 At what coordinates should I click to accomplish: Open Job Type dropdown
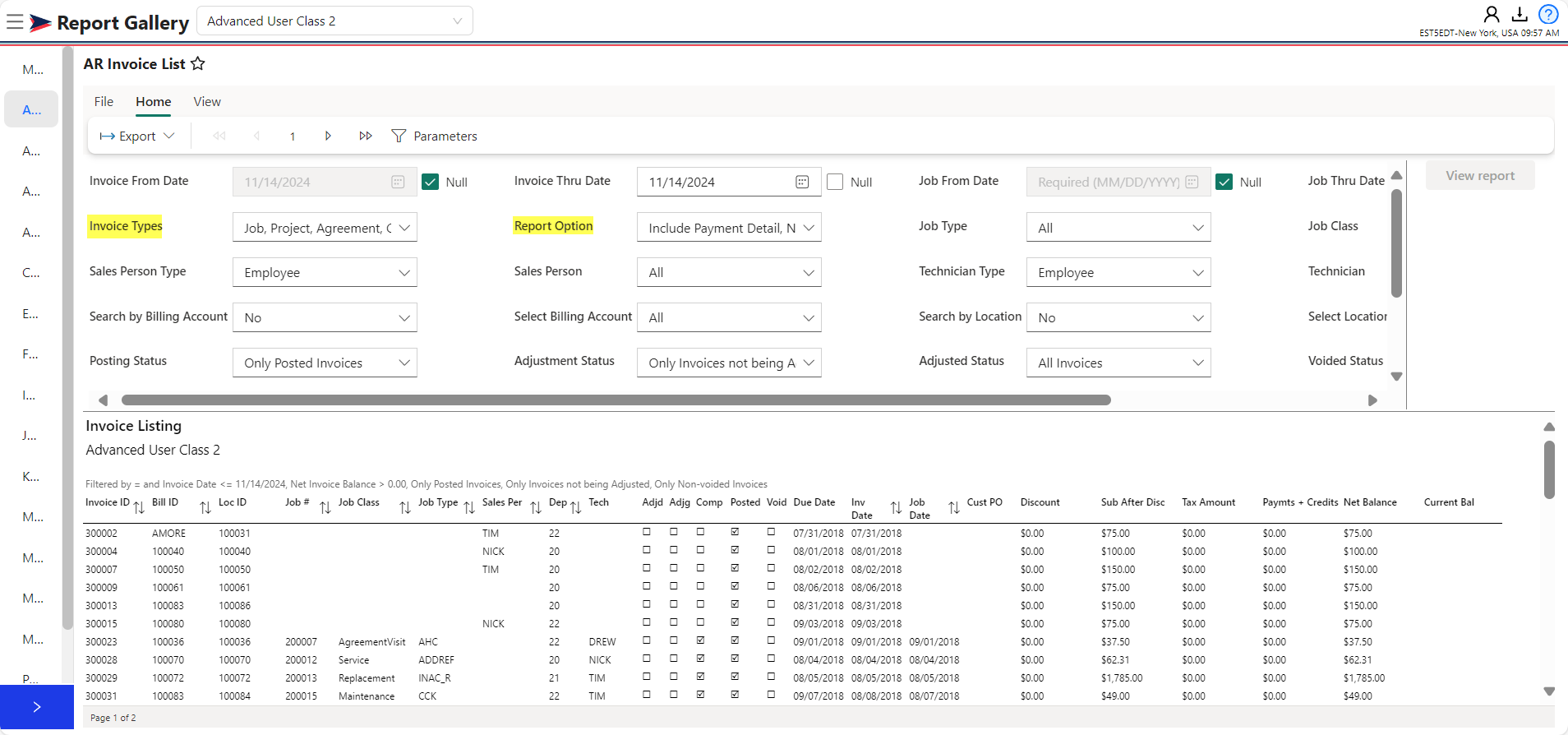point(1118,228)
